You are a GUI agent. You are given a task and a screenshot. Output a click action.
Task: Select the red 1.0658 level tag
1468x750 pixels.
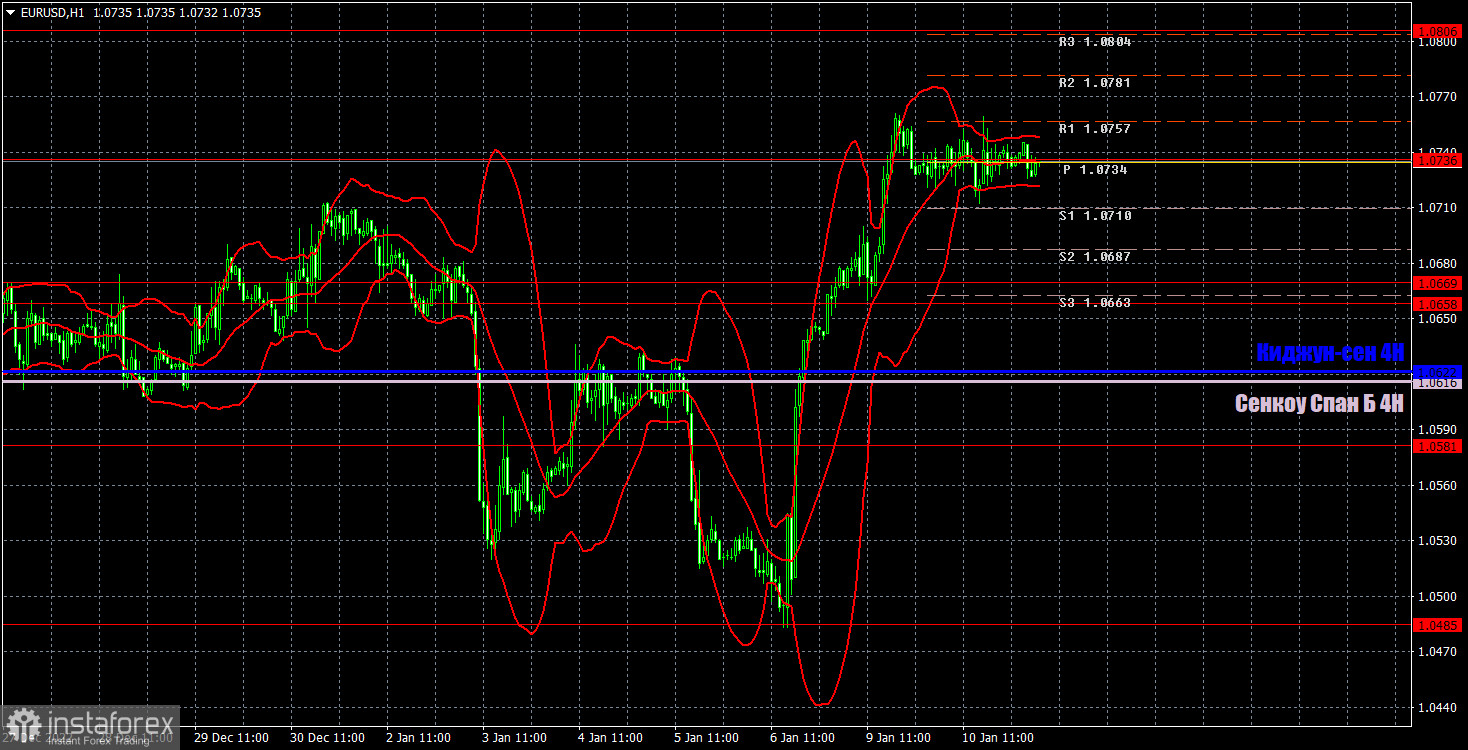click(1438, 303)
